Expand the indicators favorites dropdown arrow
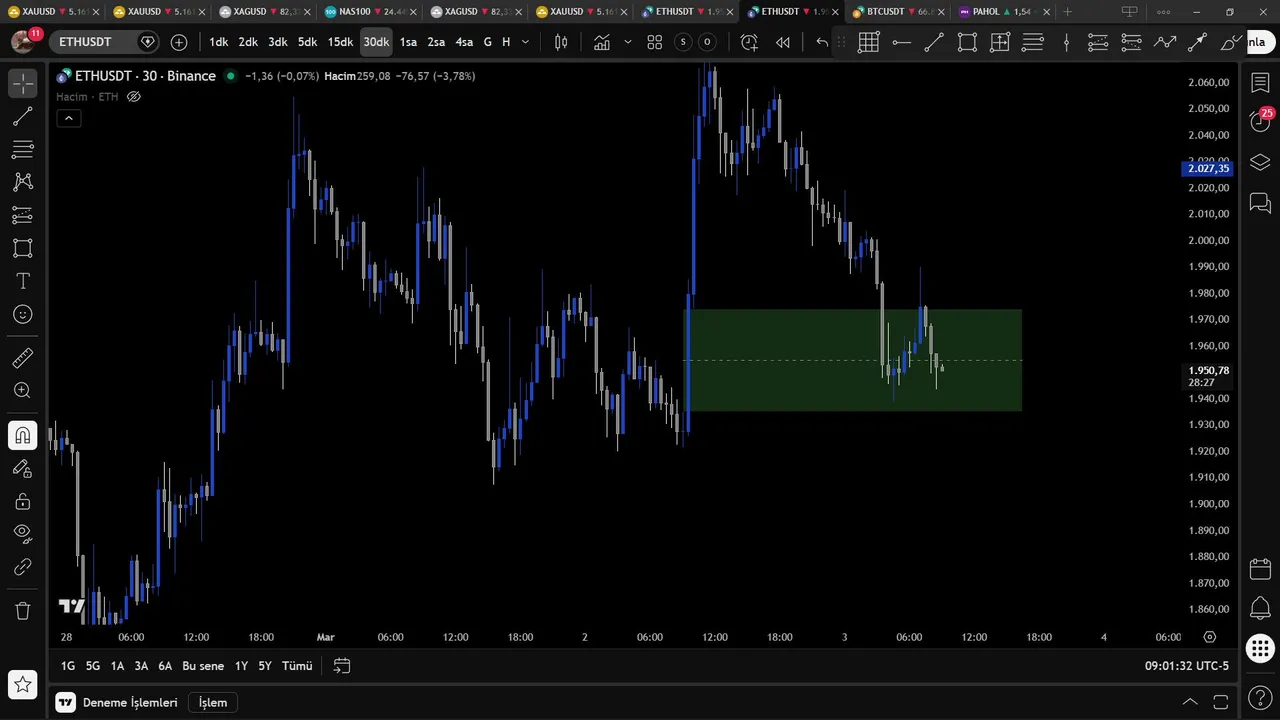The image size is (1280, 720). pos(627,42)
